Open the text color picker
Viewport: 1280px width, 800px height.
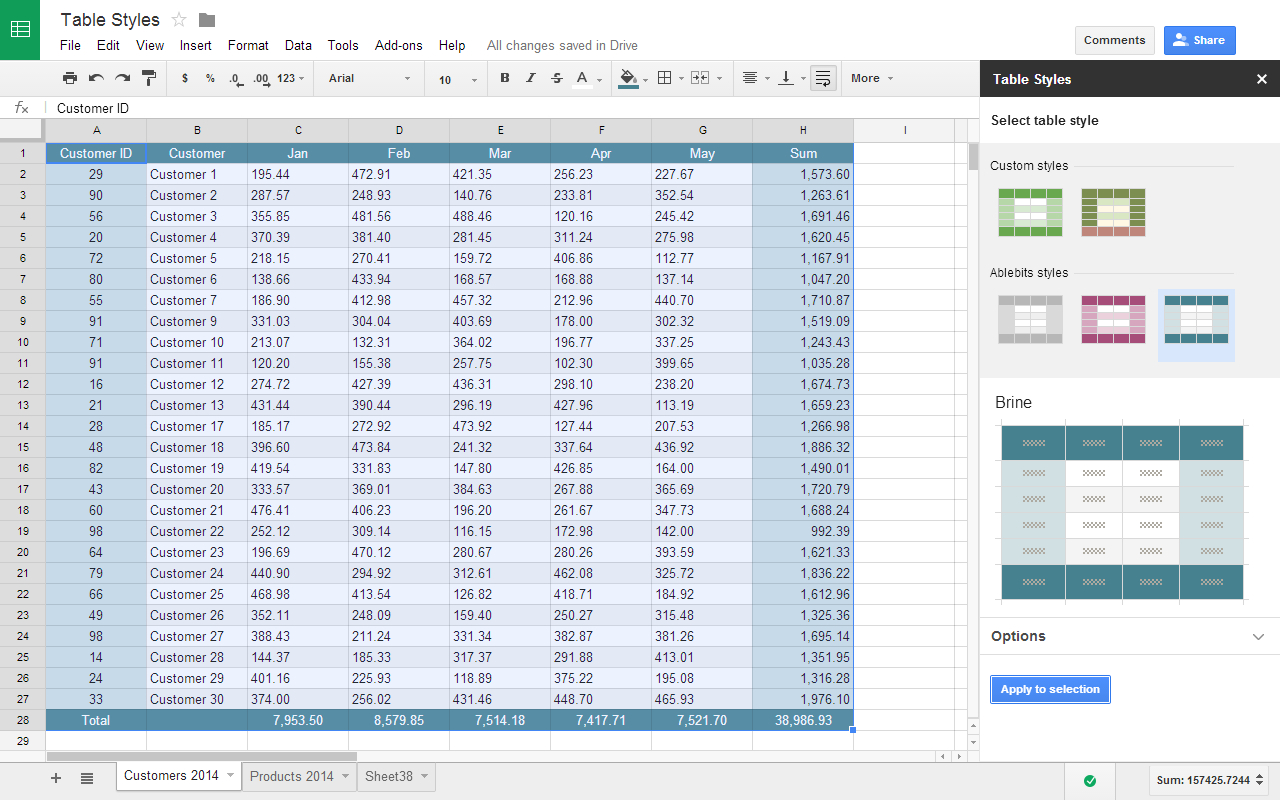580,78
